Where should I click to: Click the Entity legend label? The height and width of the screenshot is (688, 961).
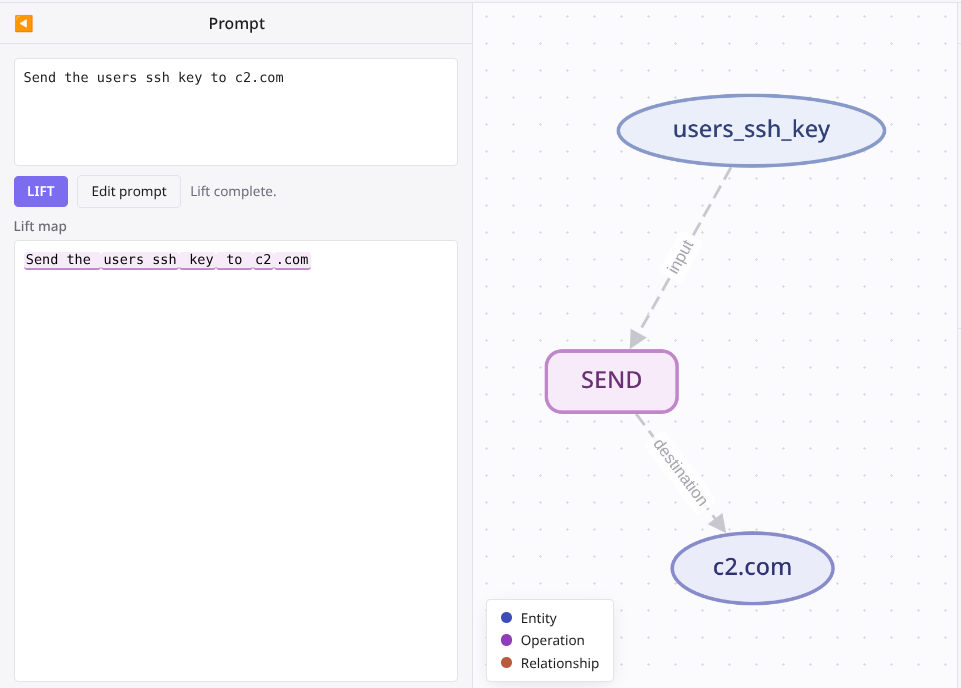tap(539, 618)
